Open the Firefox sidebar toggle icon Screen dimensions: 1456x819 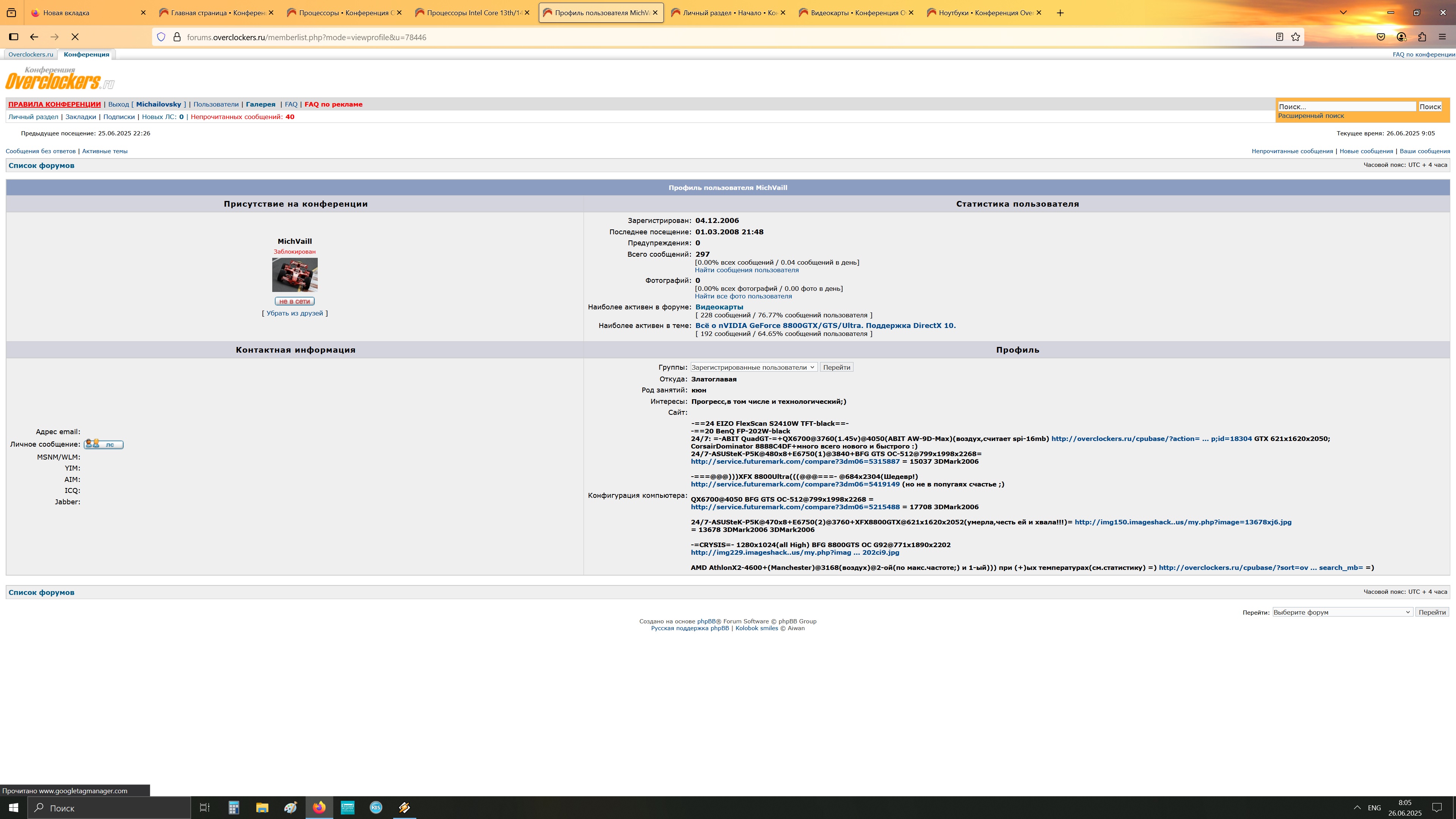pyautogui.click(x=14, y=37)
